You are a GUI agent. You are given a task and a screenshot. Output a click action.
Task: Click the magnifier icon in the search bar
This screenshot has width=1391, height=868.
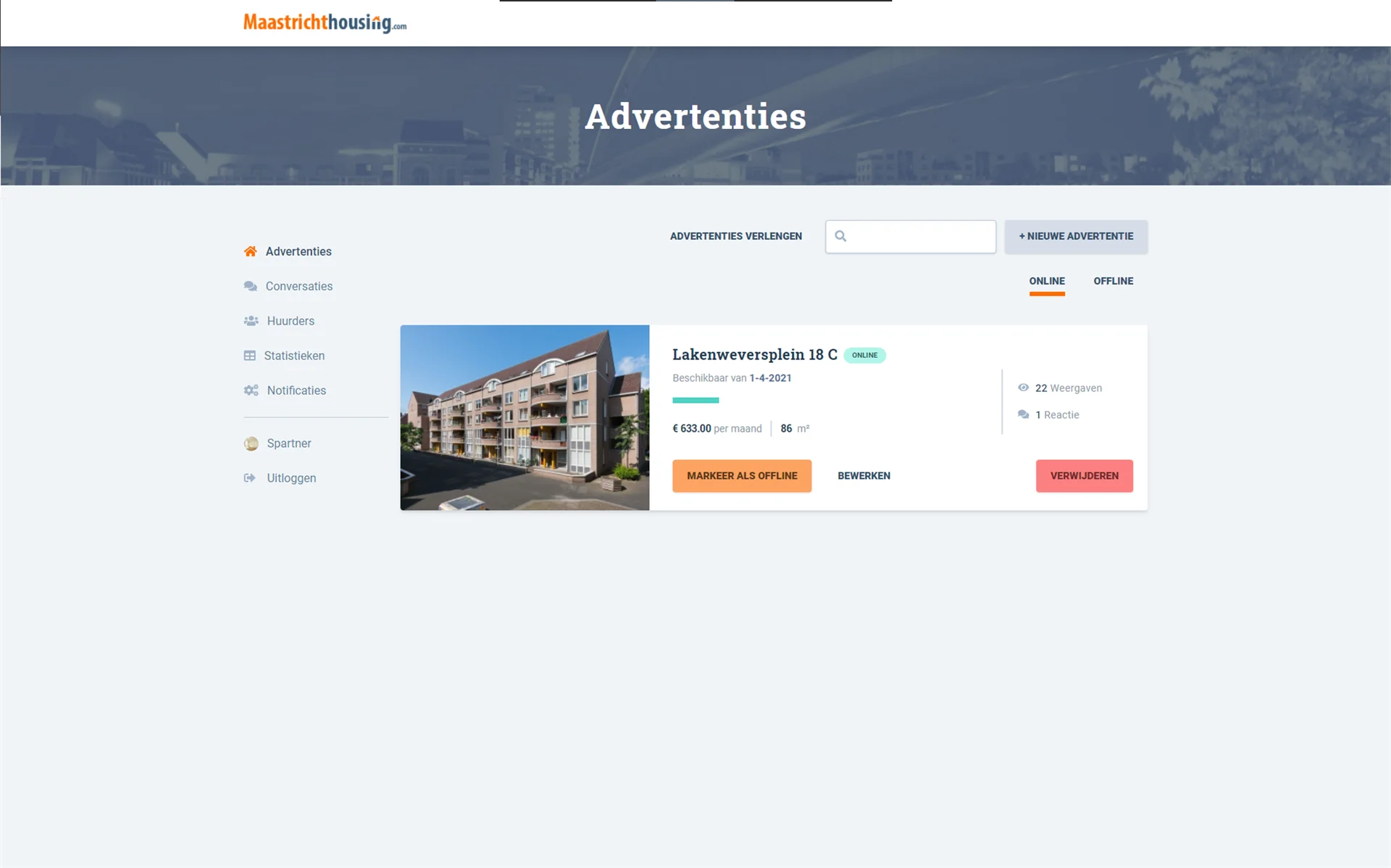841,235
